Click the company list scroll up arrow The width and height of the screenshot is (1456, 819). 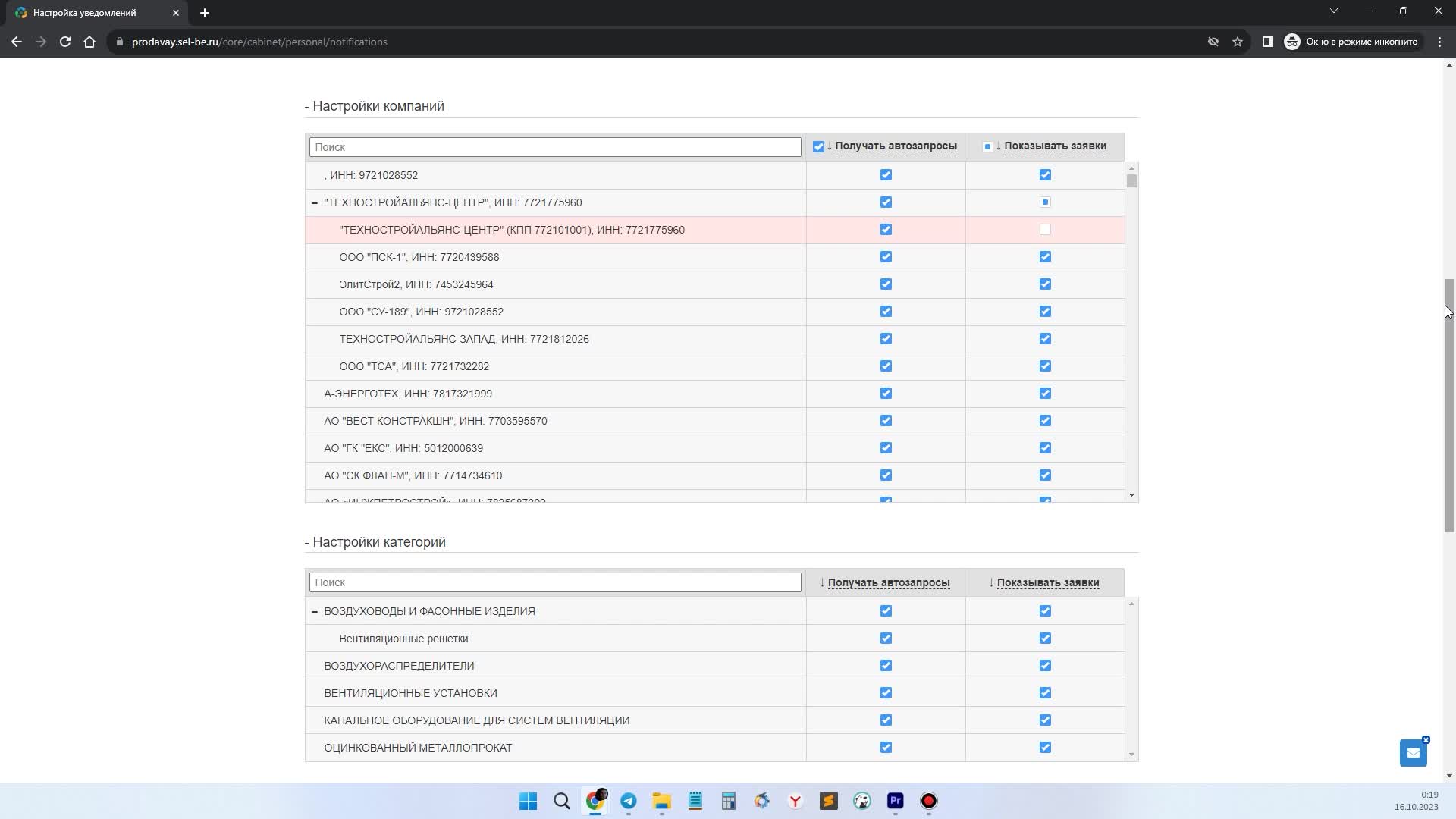coord(1131,168)
